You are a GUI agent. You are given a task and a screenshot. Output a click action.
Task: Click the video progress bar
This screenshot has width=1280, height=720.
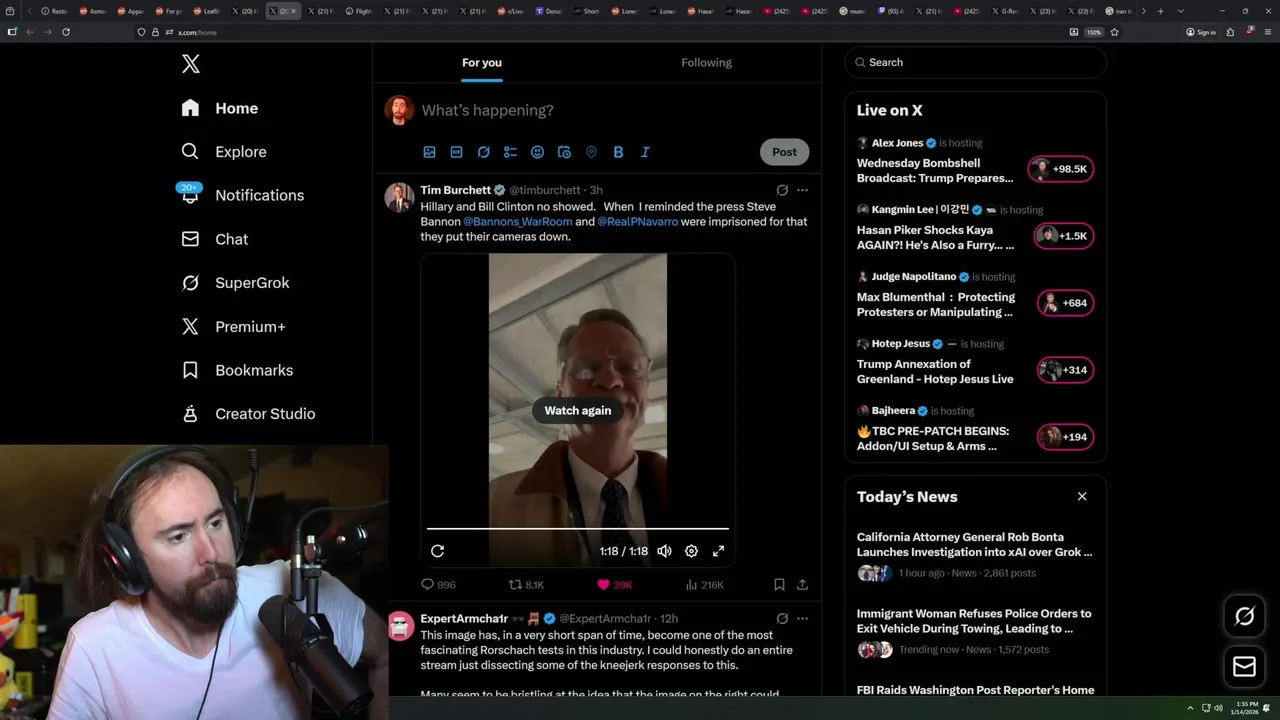click(x=578, y=528)
